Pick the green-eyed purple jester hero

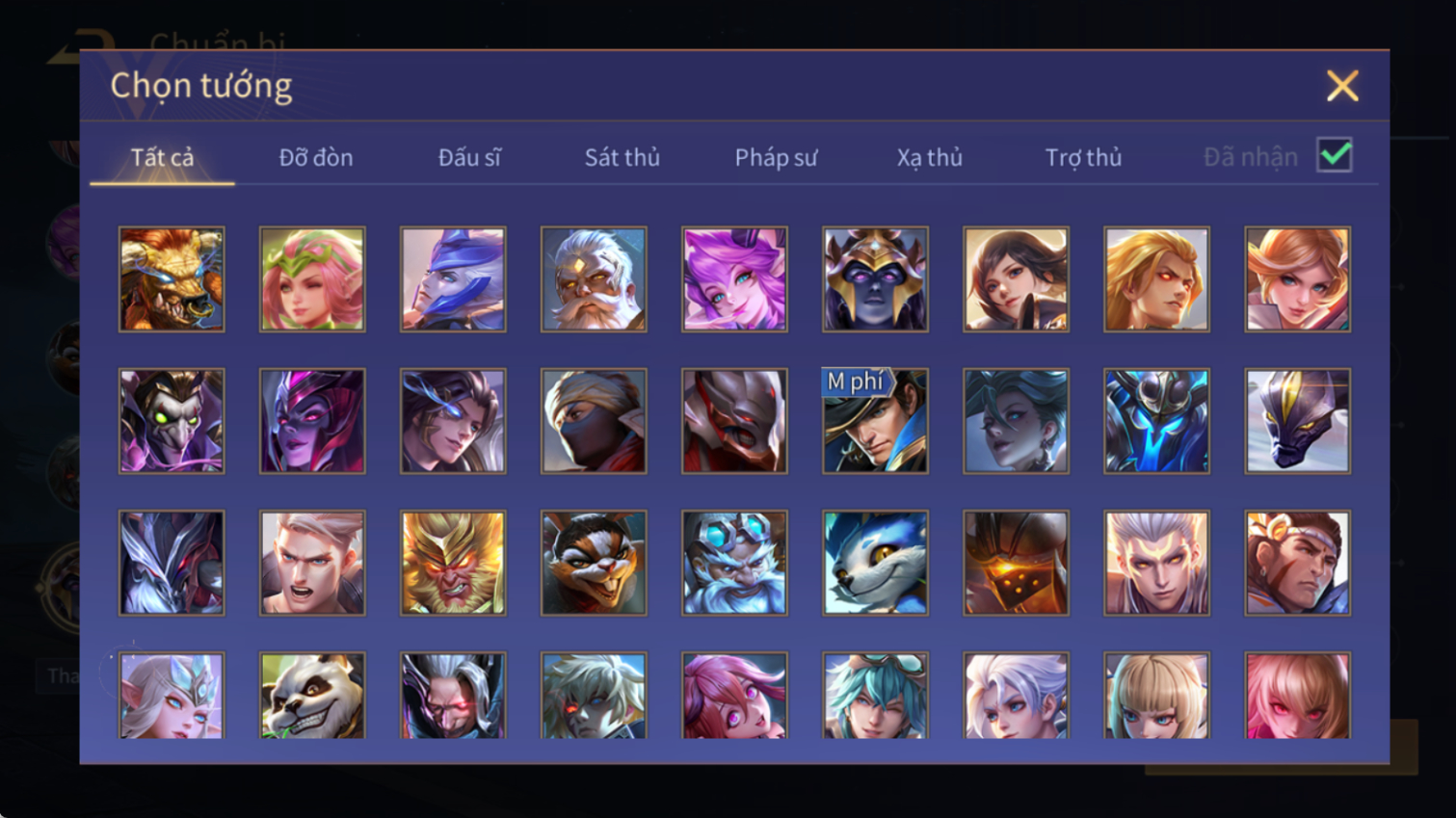[x=172, y=421]
